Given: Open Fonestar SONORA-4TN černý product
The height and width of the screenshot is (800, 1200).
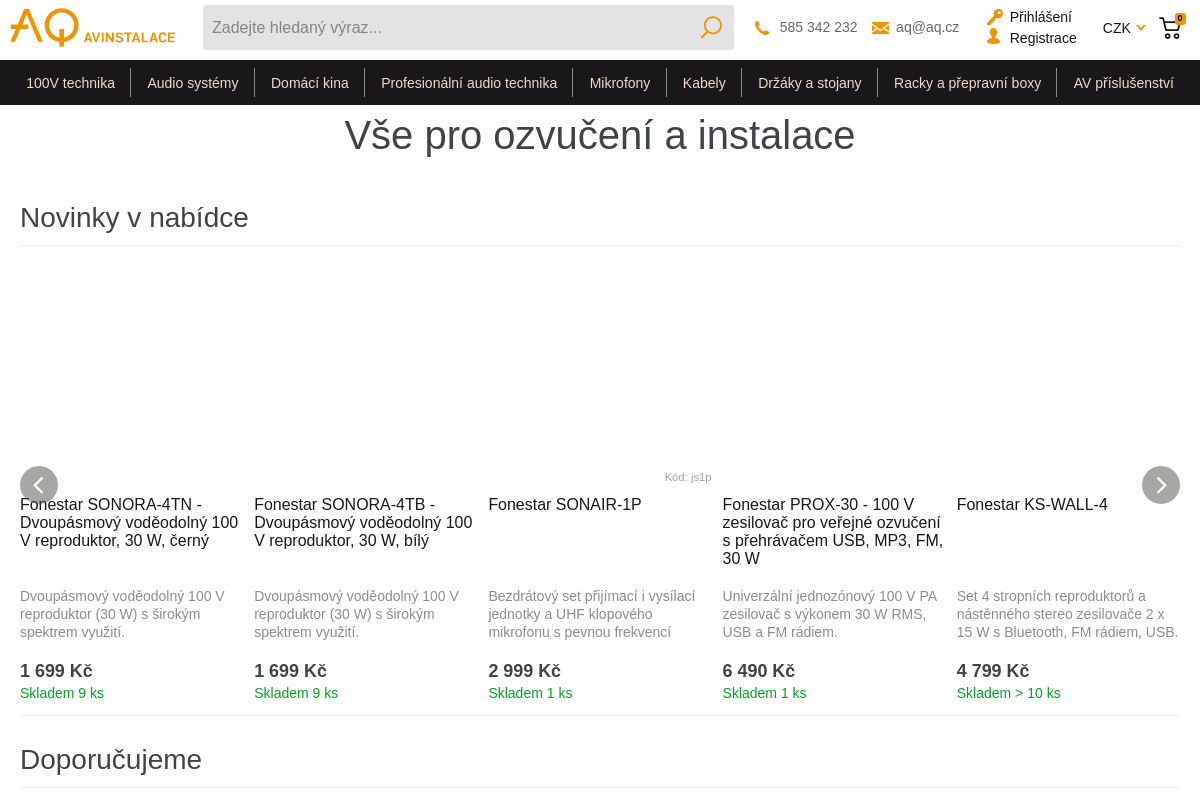Looking at the screenshot, I should [x=129, y=523].
